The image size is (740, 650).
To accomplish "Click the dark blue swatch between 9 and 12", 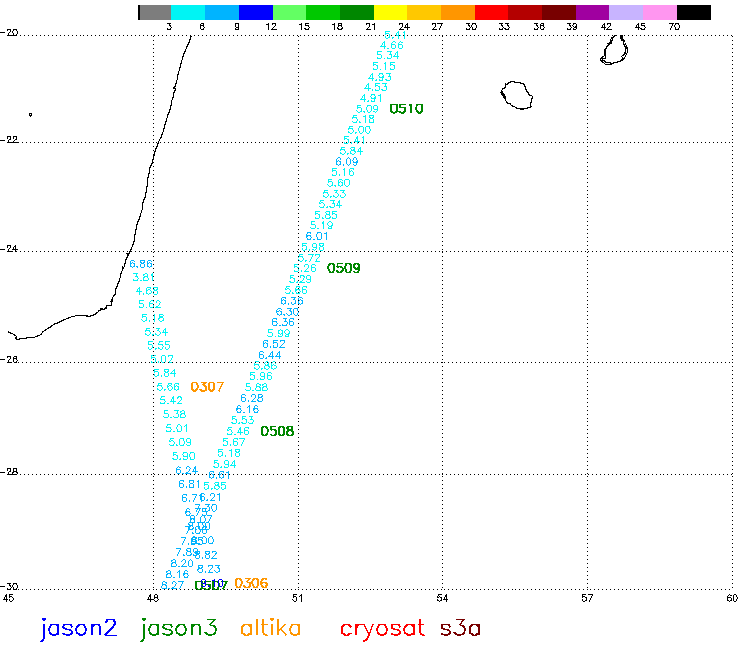I will pos(256,12).
